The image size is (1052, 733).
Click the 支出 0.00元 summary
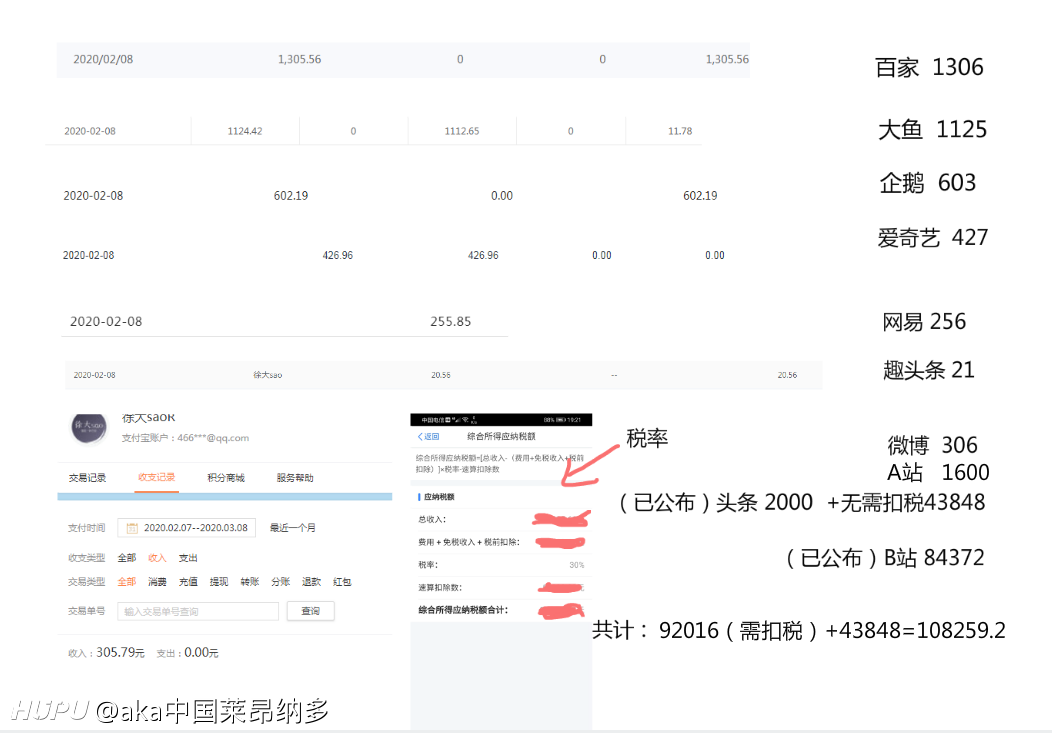click(187, 653)
